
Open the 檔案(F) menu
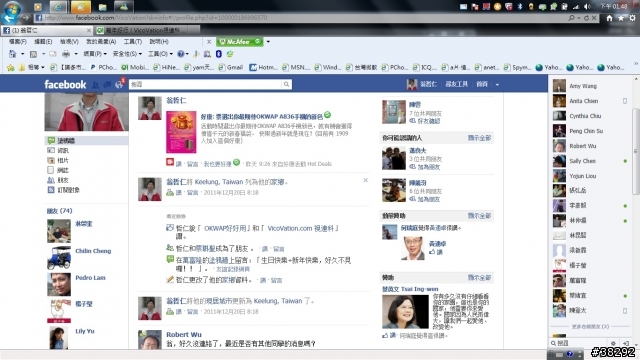pos(18,42)
